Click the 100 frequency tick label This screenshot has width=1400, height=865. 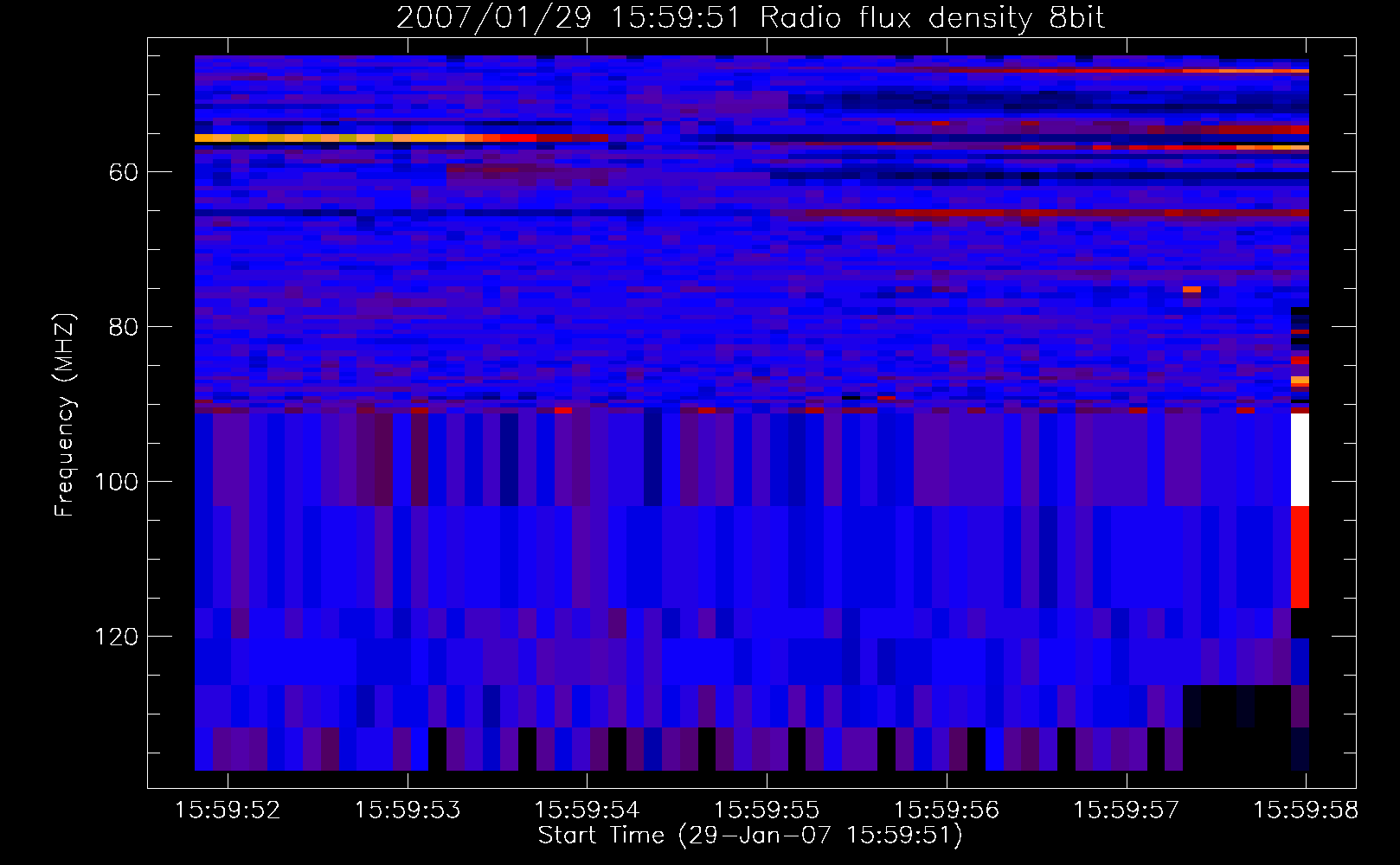click(116, 482)
